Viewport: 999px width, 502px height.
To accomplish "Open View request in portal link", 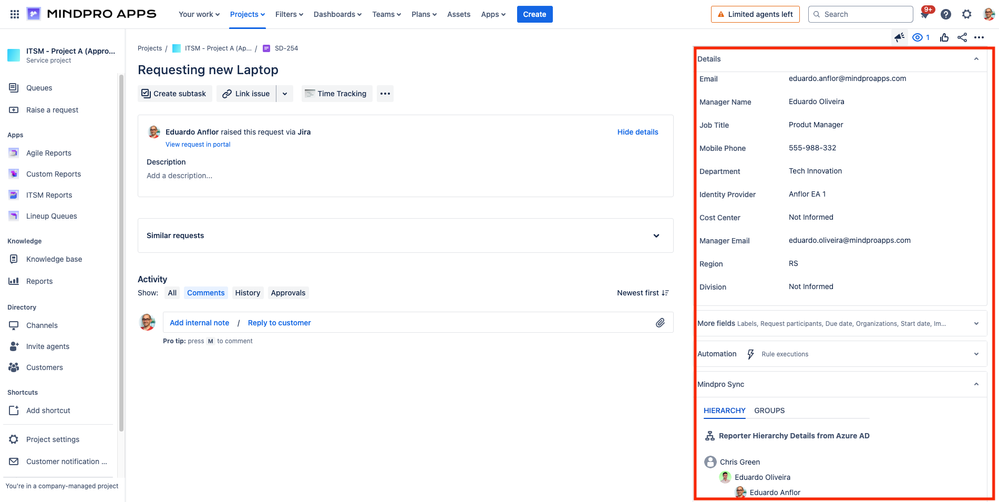I will tap(198, 145).
